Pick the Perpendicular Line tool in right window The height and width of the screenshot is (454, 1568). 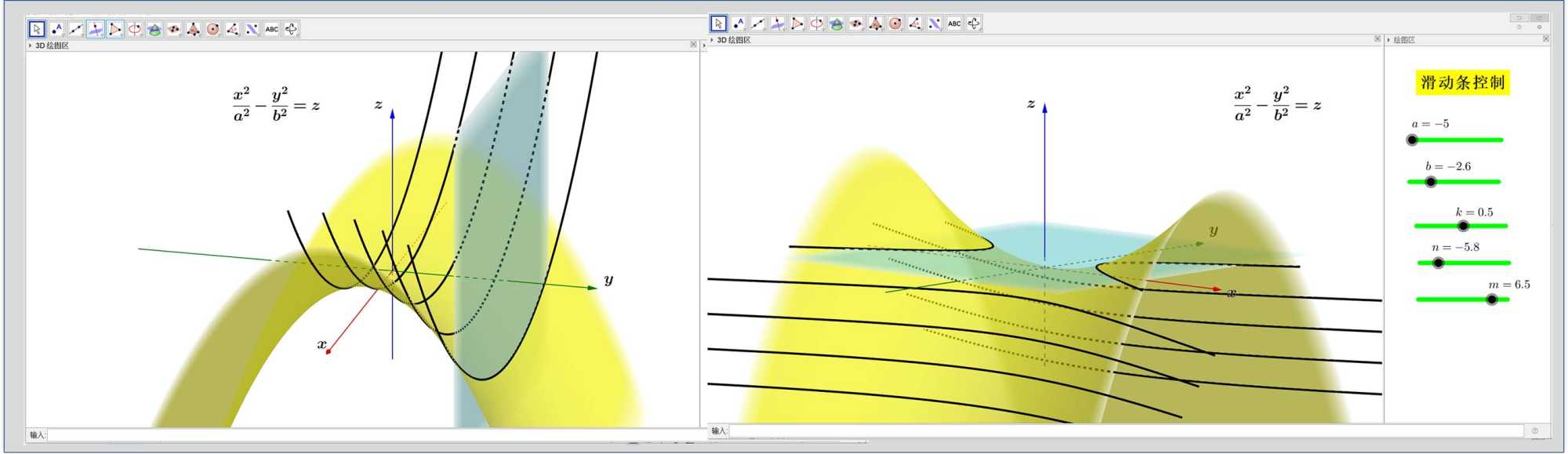[x=778, y=24]
